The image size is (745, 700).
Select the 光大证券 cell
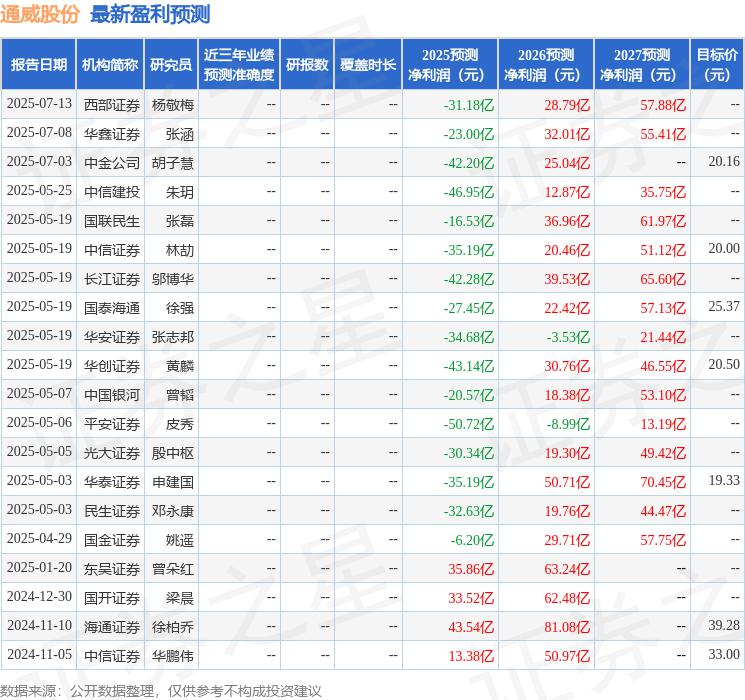coord(112,453)
